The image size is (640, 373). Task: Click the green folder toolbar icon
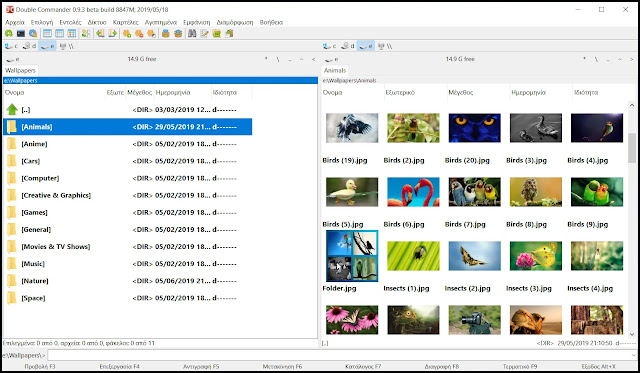(216, 33)
